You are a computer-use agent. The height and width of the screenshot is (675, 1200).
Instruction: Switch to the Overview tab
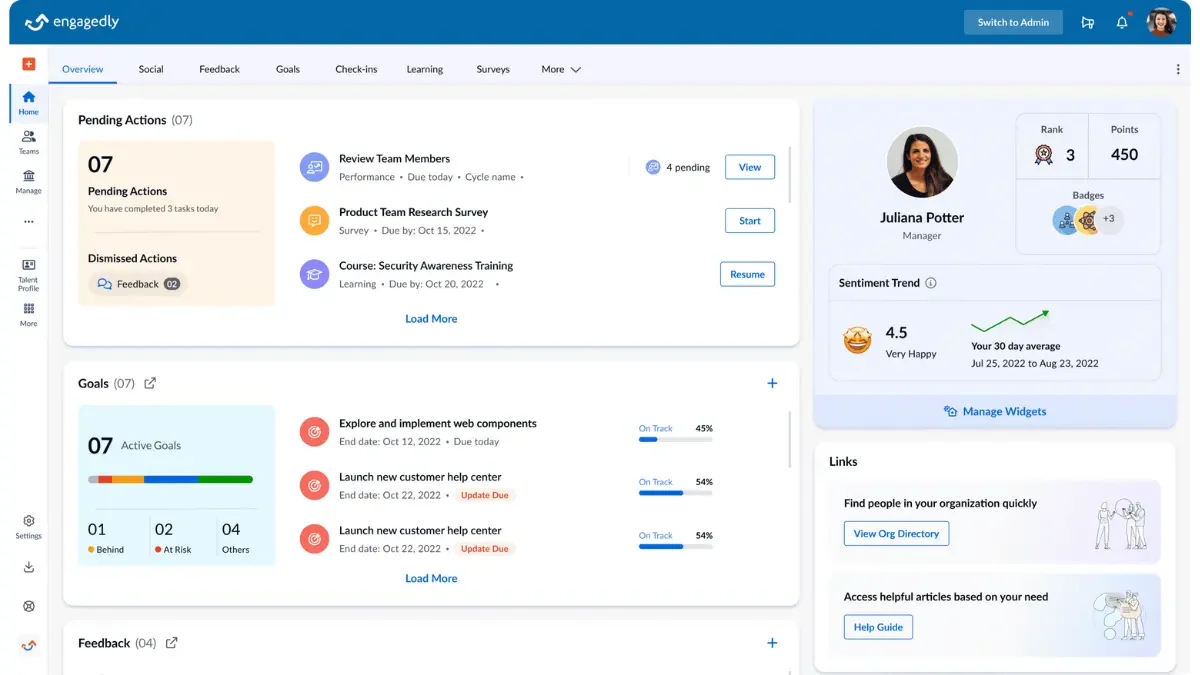pyautogui.click(x=82, y=69)
